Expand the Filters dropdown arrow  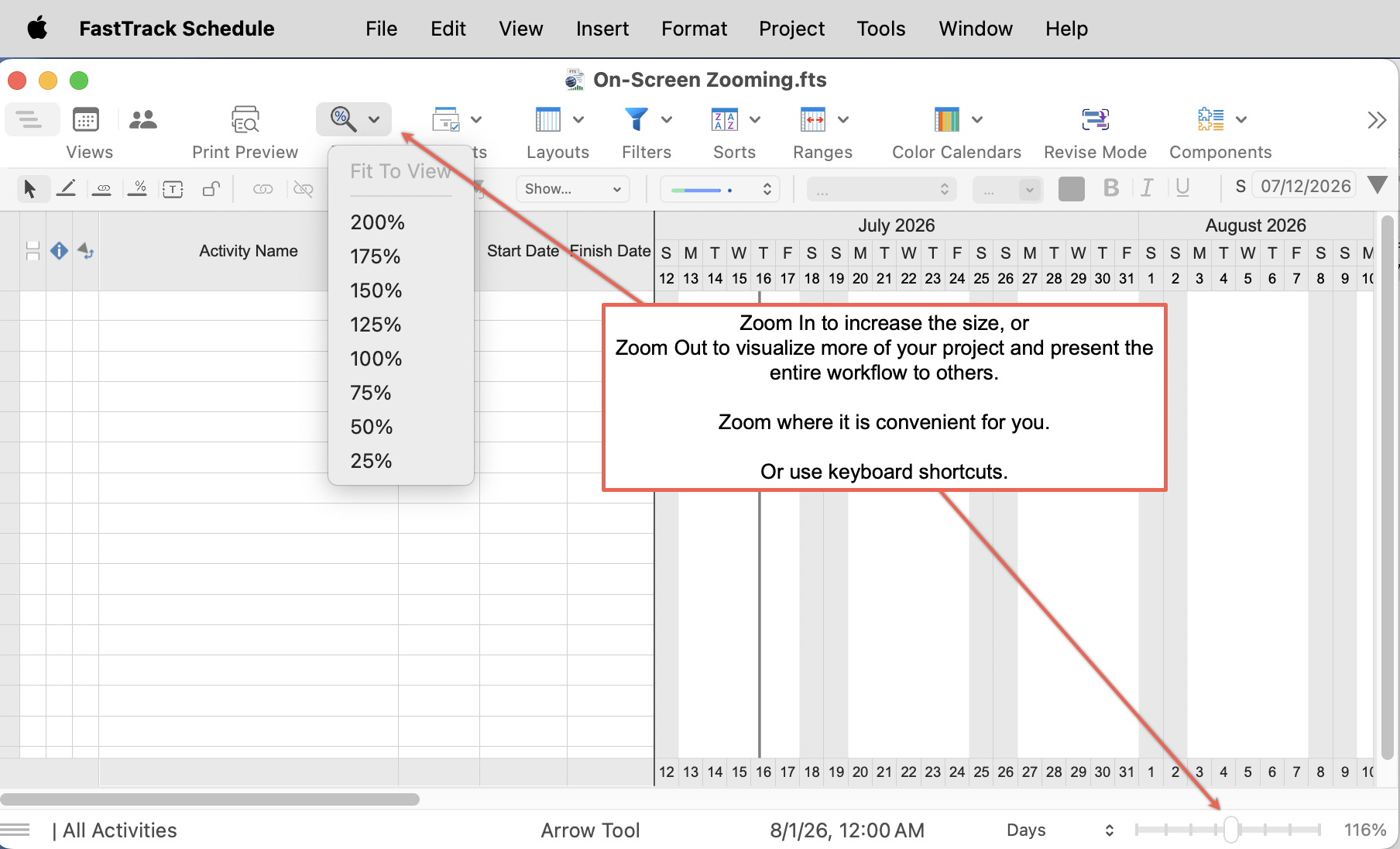tap(667, 119)
